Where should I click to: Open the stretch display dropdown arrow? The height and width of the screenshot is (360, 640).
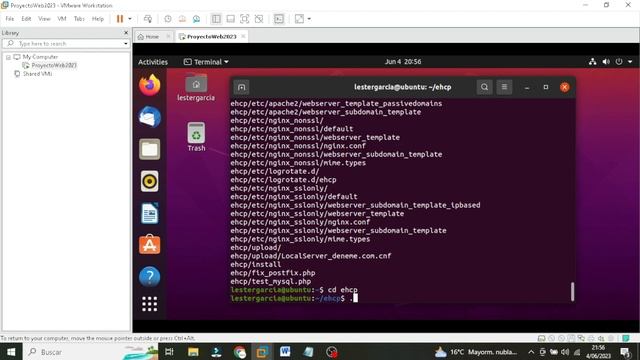[309, 19]
